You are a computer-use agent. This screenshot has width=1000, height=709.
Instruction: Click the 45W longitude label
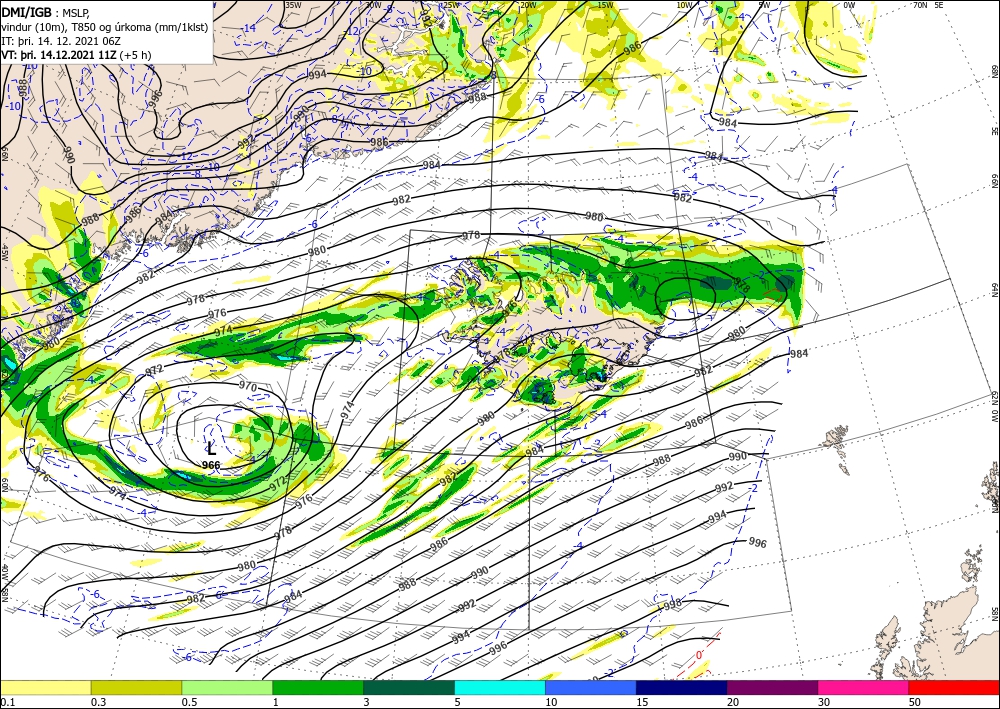5,253
